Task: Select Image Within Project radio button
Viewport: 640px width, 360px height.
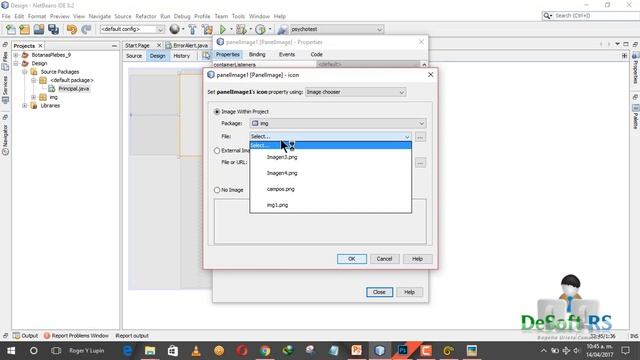Action: click(x=217, y=111)
